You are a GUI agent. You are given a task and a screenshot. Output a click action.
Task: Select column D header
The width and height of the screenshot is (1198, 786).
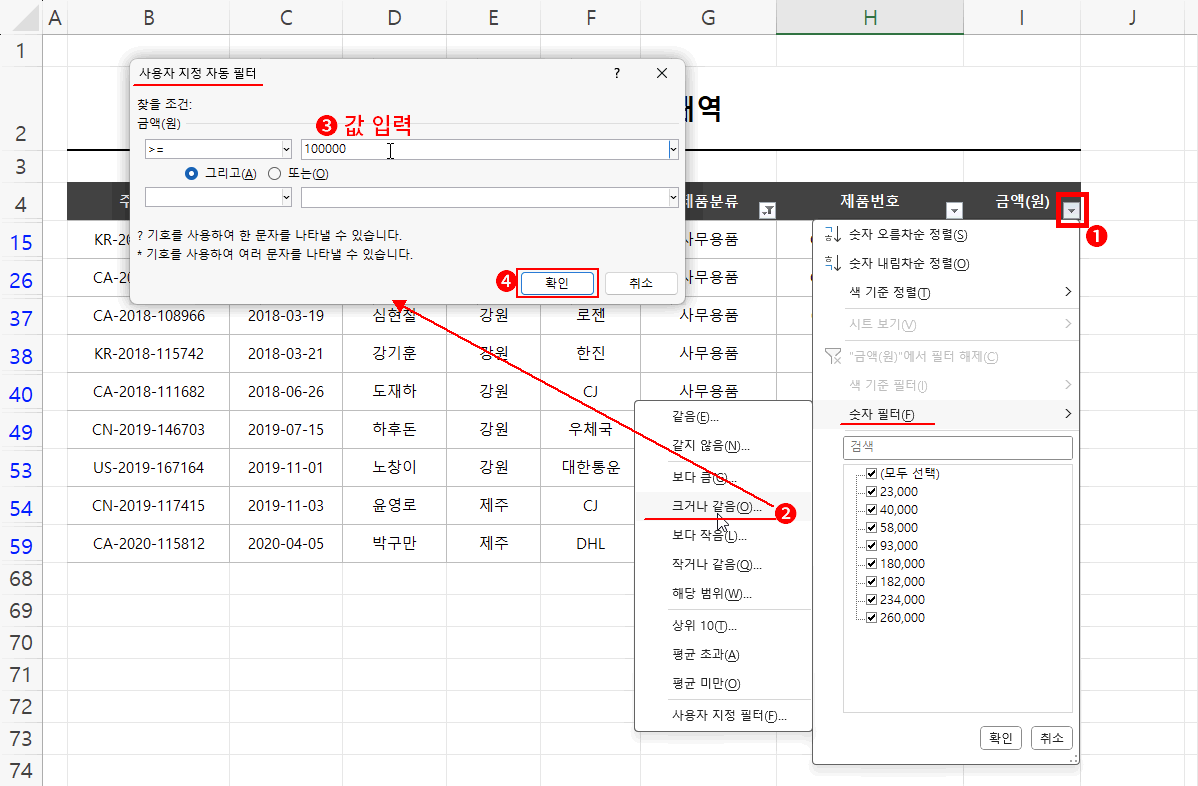pyautogui.click(x=394, y=18)
